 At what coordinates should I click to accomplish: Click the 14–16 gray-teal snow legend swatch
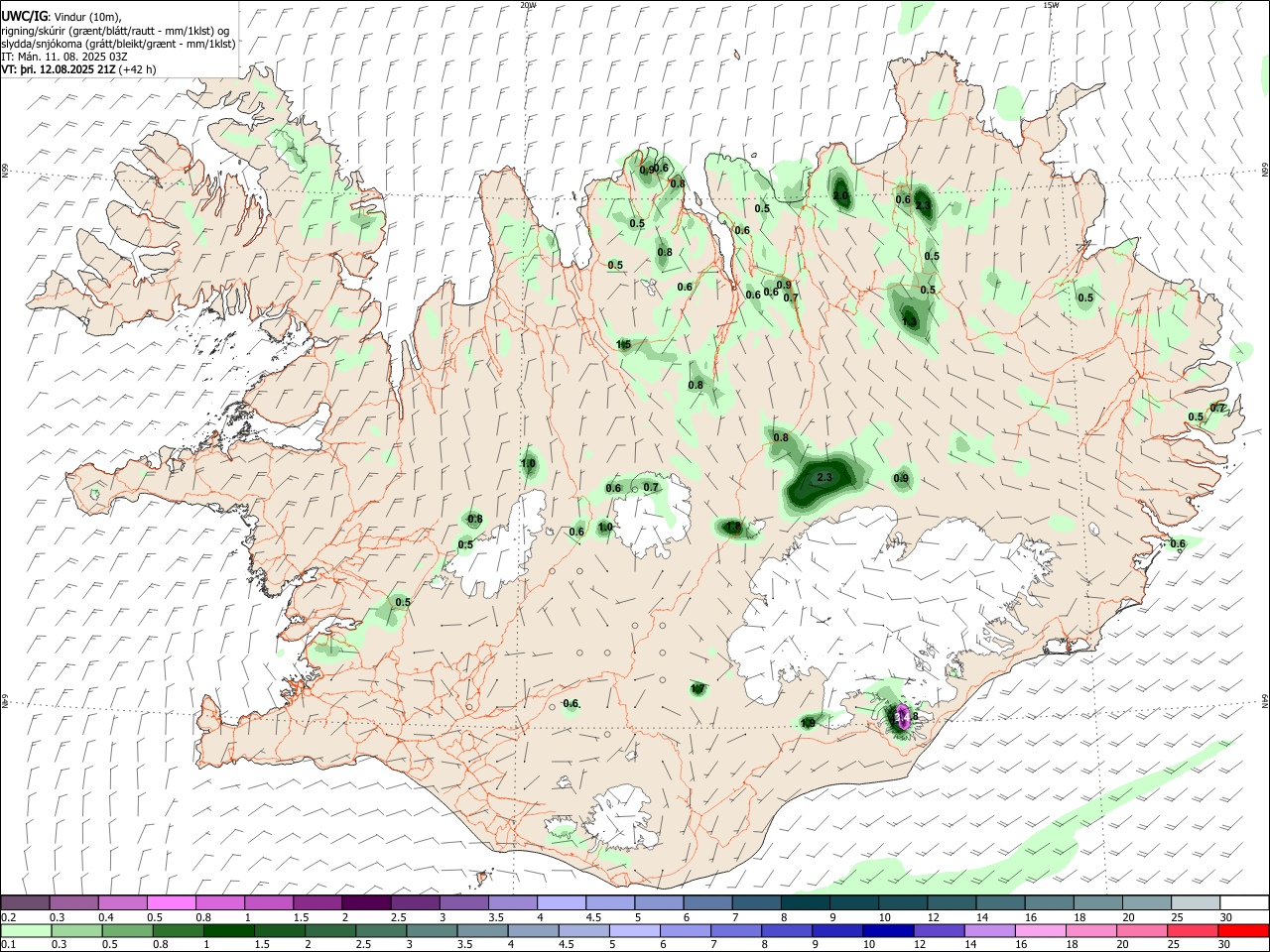(1000, 902)
